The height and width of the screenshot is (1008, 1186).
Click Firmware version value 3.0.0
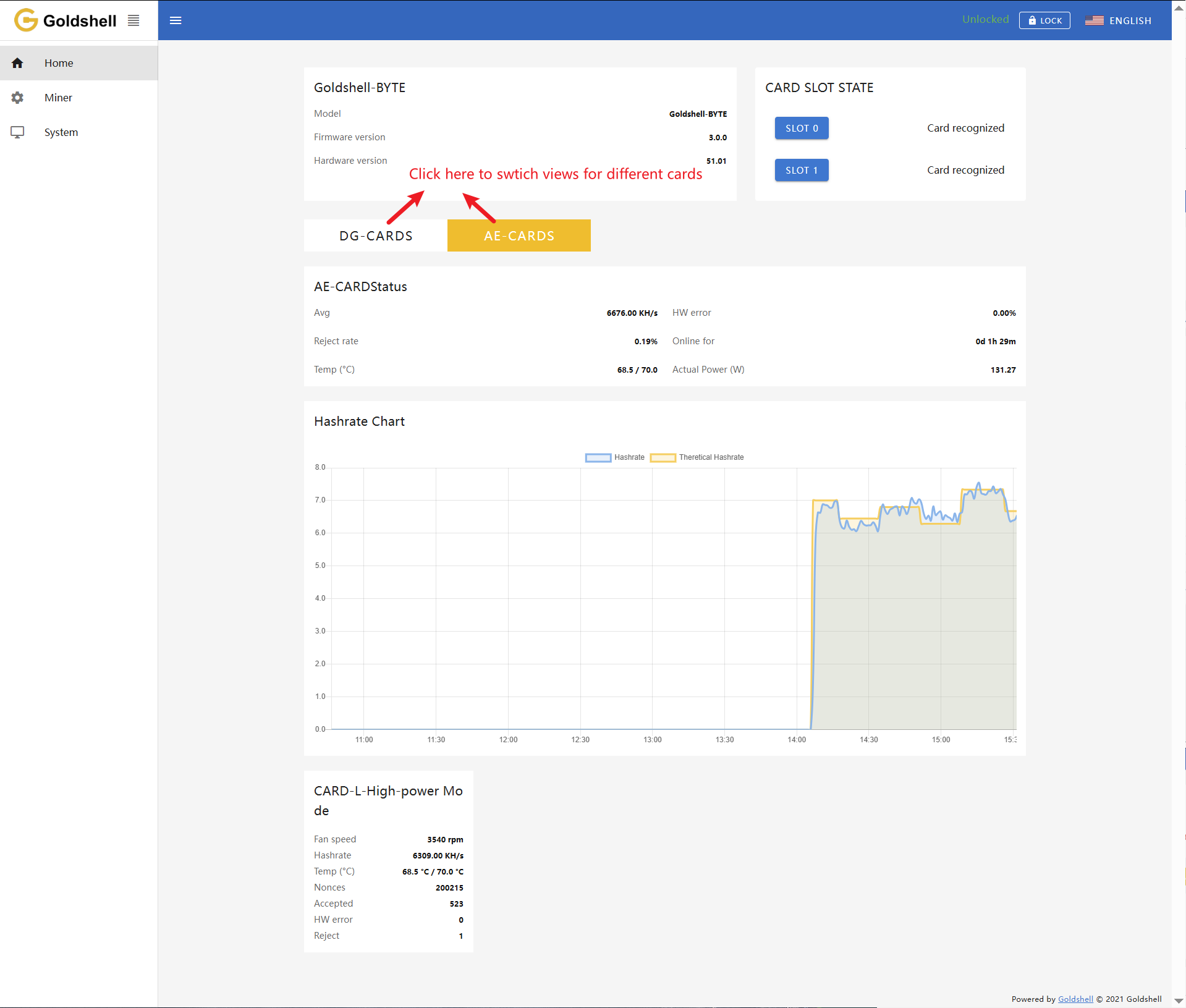coord(718,138)
